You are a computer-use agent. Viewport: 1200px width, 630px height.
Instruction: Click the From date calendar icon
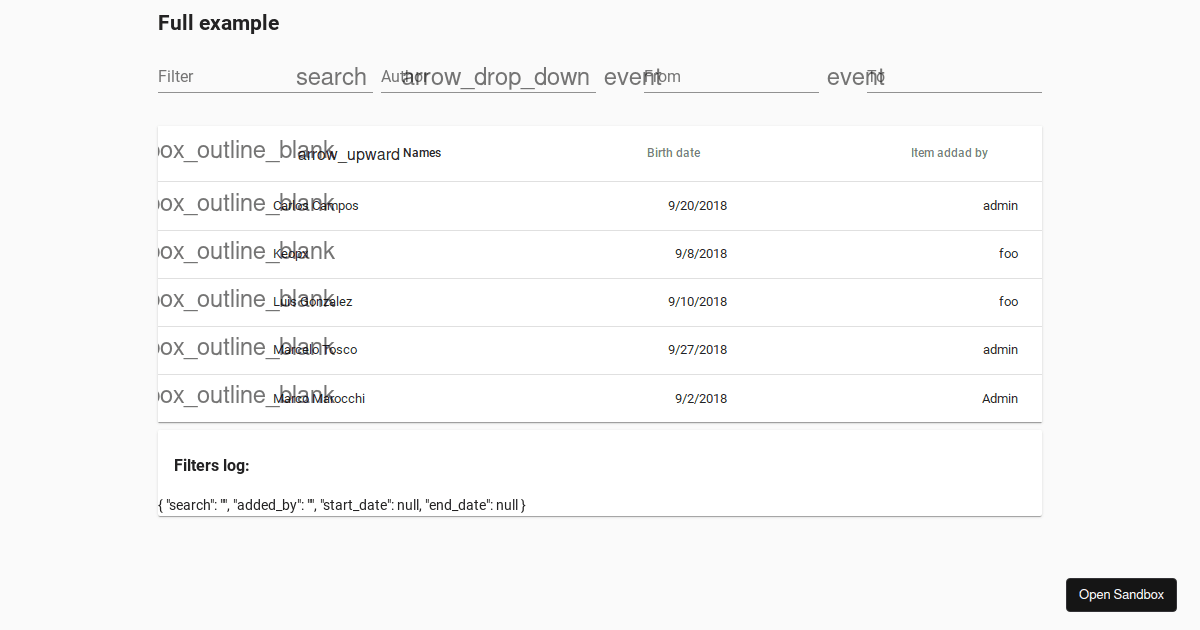coord(631,77)
